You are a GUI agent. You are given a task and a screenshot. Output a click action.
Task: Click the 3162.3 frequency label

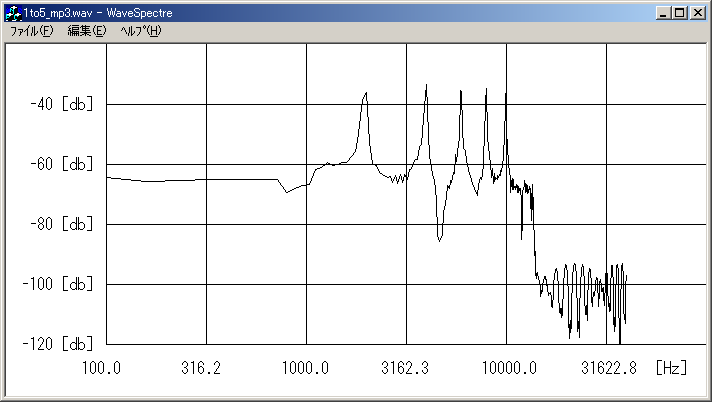[405, 367]
